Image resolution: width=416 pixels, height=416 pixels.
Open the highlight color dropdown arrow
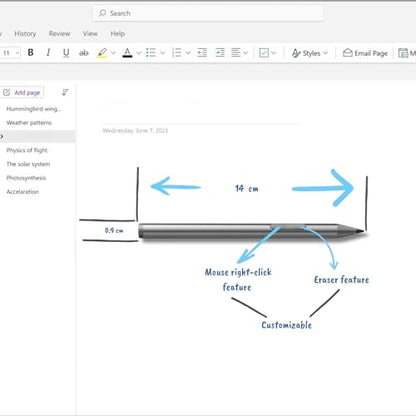(x=113, y=53)
